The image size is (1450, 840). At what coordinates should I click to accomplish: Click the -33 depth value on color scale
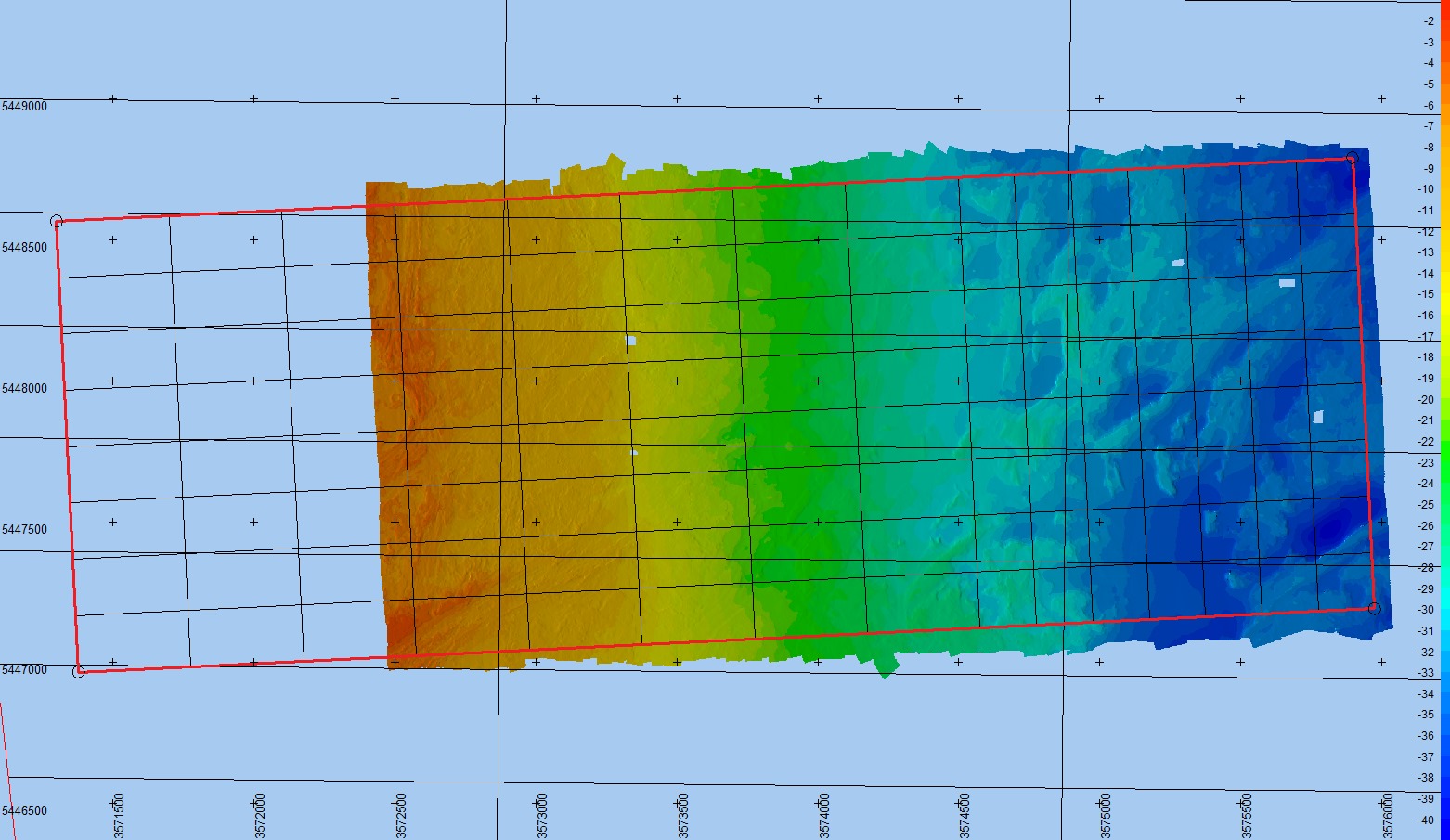1425,673
